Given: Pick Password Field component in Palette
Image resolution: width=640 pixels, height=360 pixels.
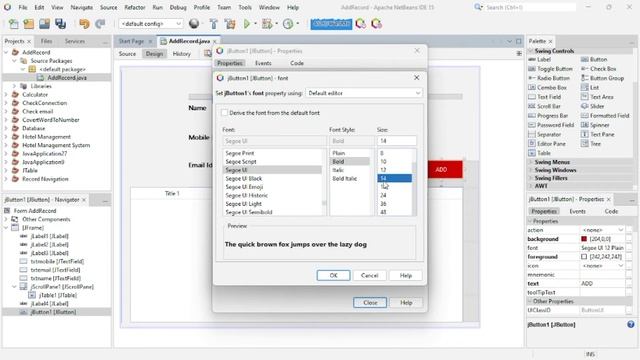Looking at the screenshot, I should point(551,125).
